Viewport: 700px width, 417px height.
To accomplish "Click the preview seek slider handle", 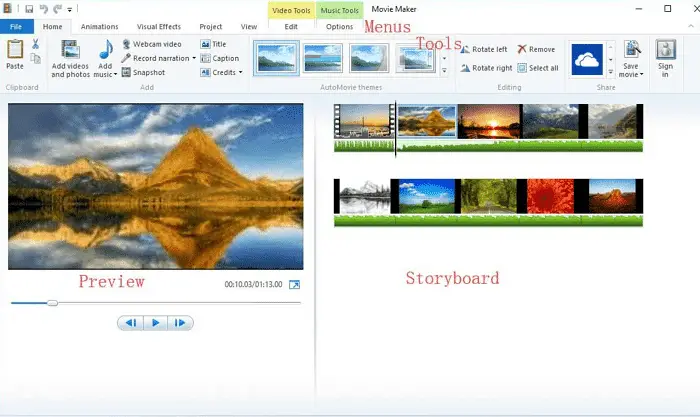I will click(53, 303).
